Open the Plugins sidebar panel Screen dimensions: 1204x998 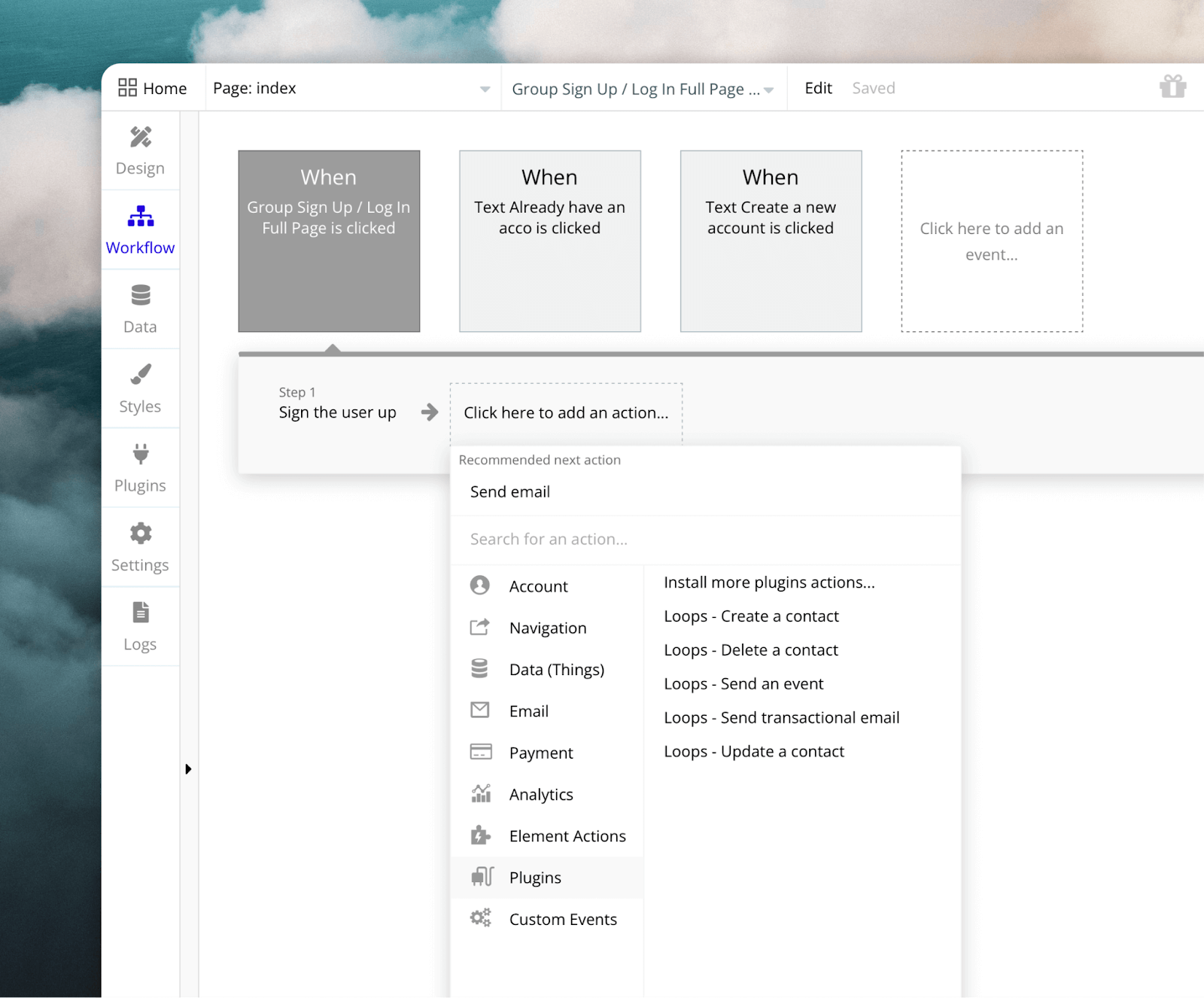pos(140,467)
